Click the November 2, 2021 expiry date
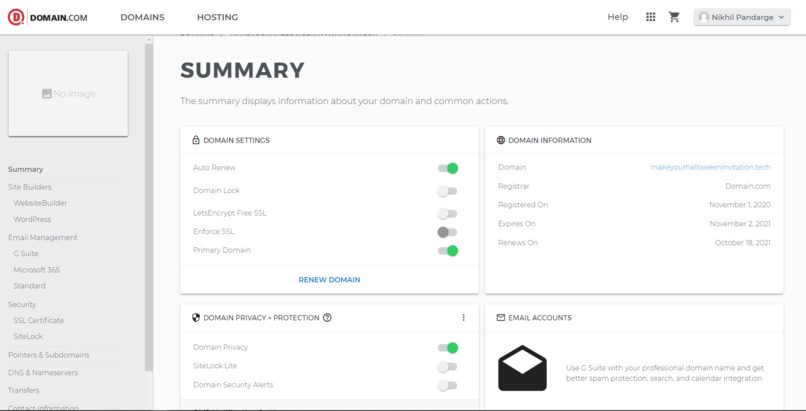 point(740,223)
